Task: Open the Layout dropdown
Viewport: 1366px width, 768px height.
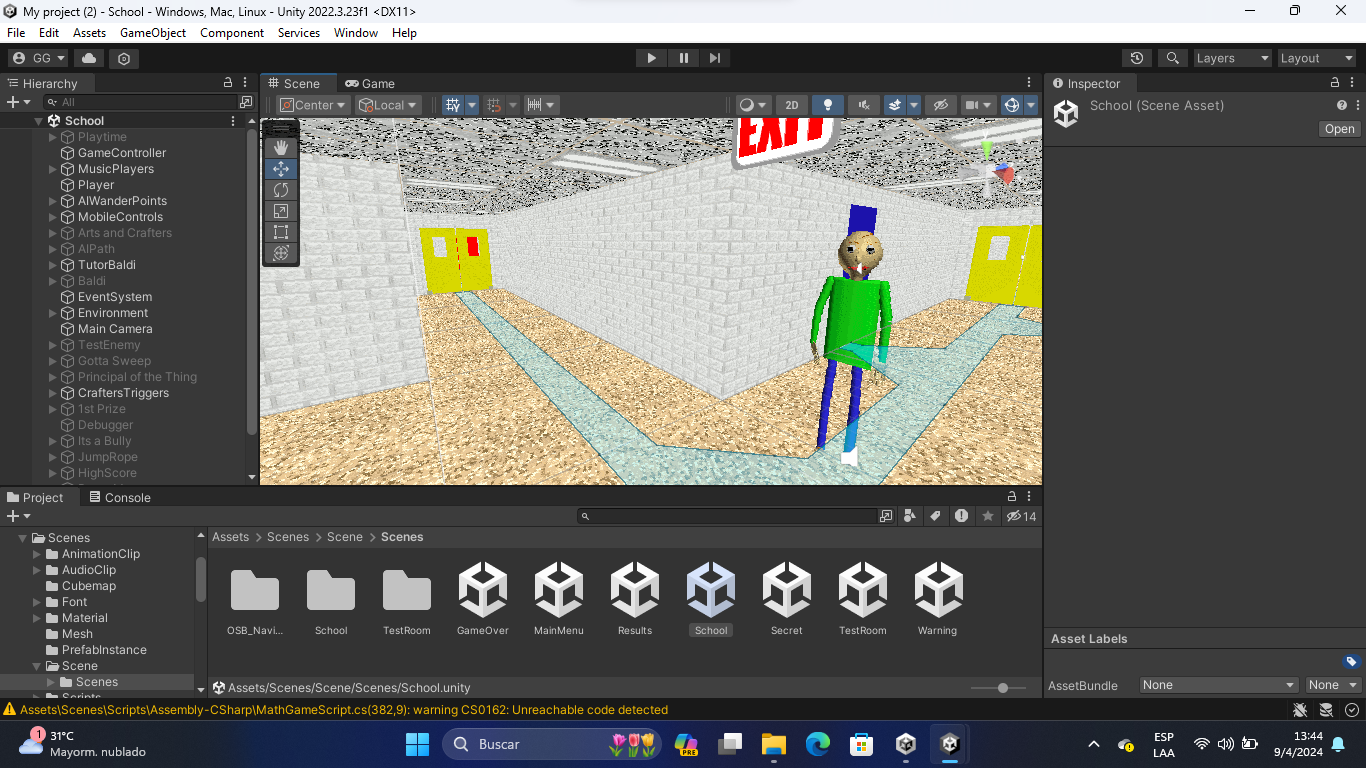Action: (1315, 58)
